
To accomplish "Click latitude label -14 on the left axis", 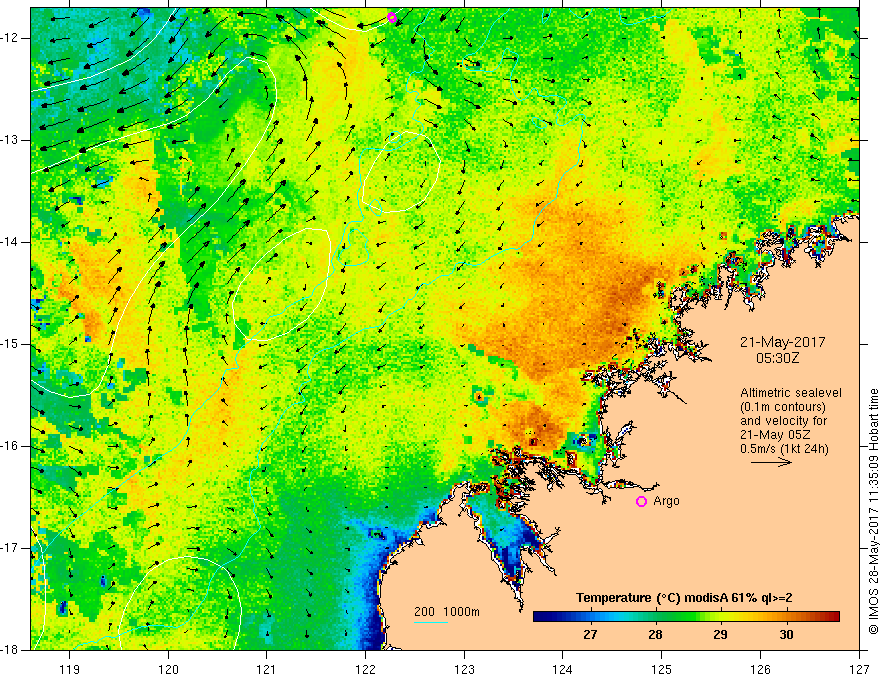I will point(11,242).
